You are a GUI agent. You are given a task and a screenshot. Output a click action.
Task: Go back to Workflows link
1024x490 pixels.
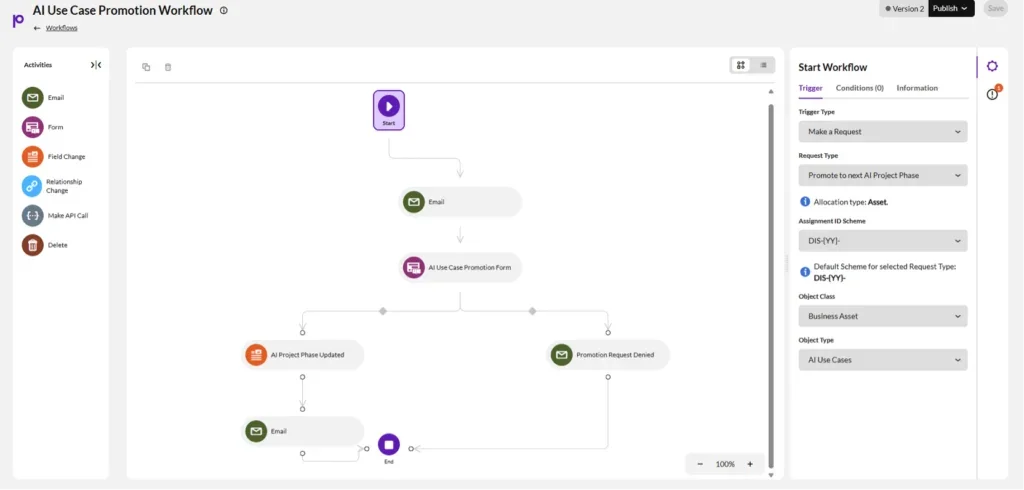coord(61,28)
